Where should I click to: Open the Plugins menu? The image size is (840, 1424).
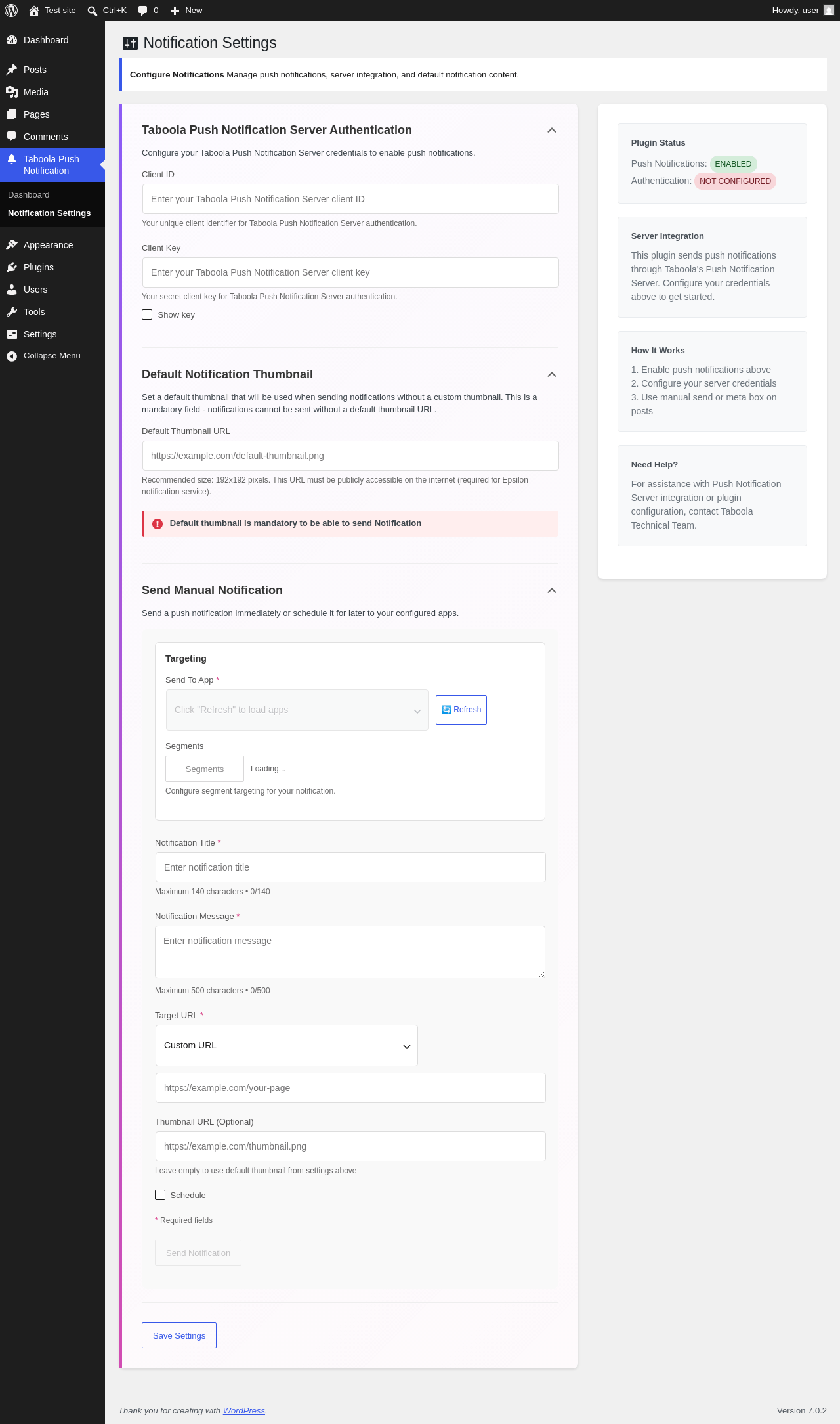pyautogui.click(x=52, y=267)
